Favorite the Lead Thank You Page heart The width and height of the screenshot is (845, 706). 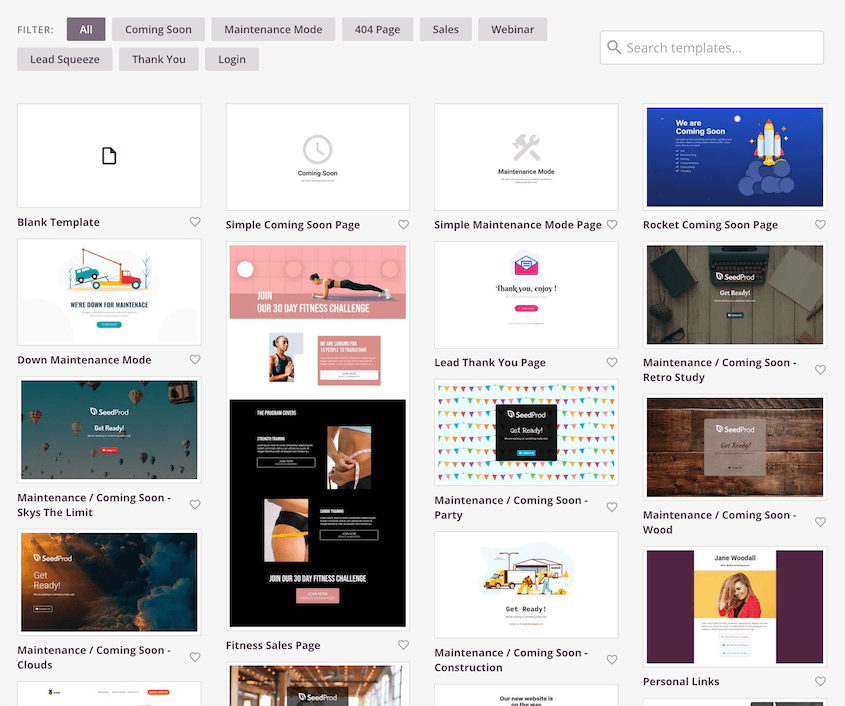click(612, 362)
